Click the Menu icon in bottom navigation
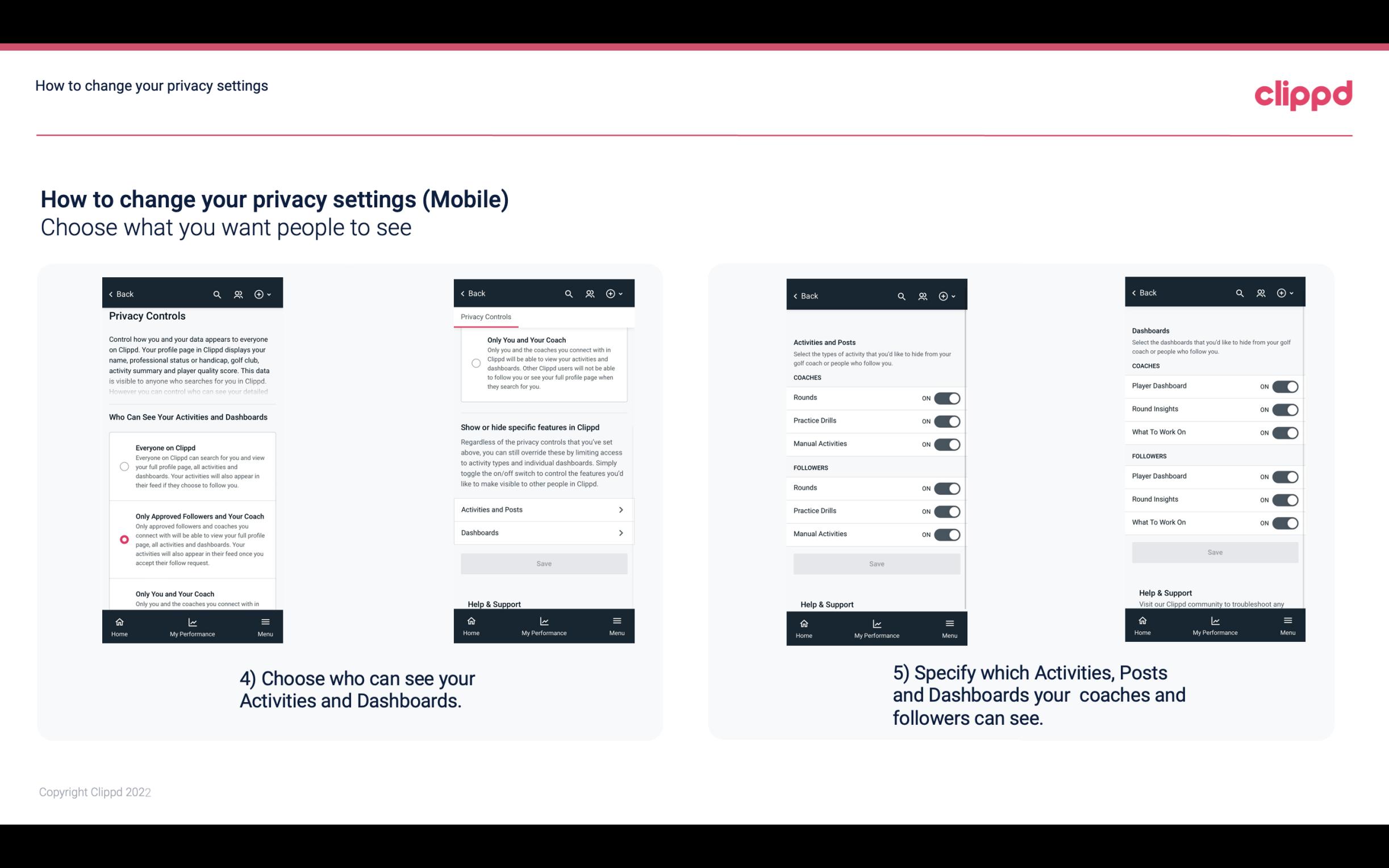Viewport: 1389px width, 868px height. click(265, 621)
